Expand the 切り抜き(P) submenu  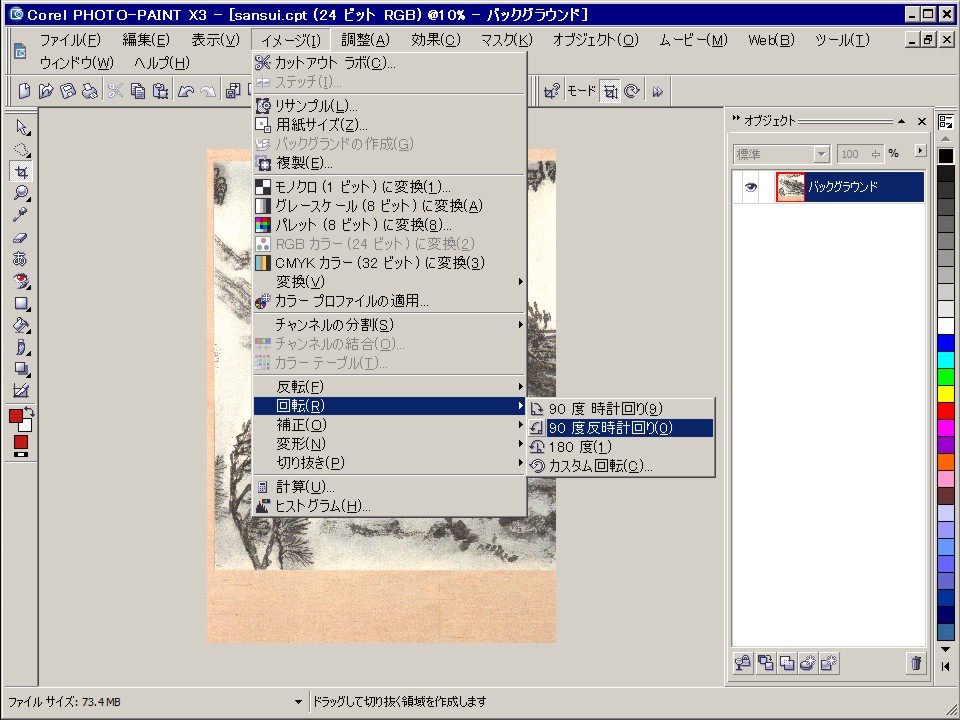(389, 463)
